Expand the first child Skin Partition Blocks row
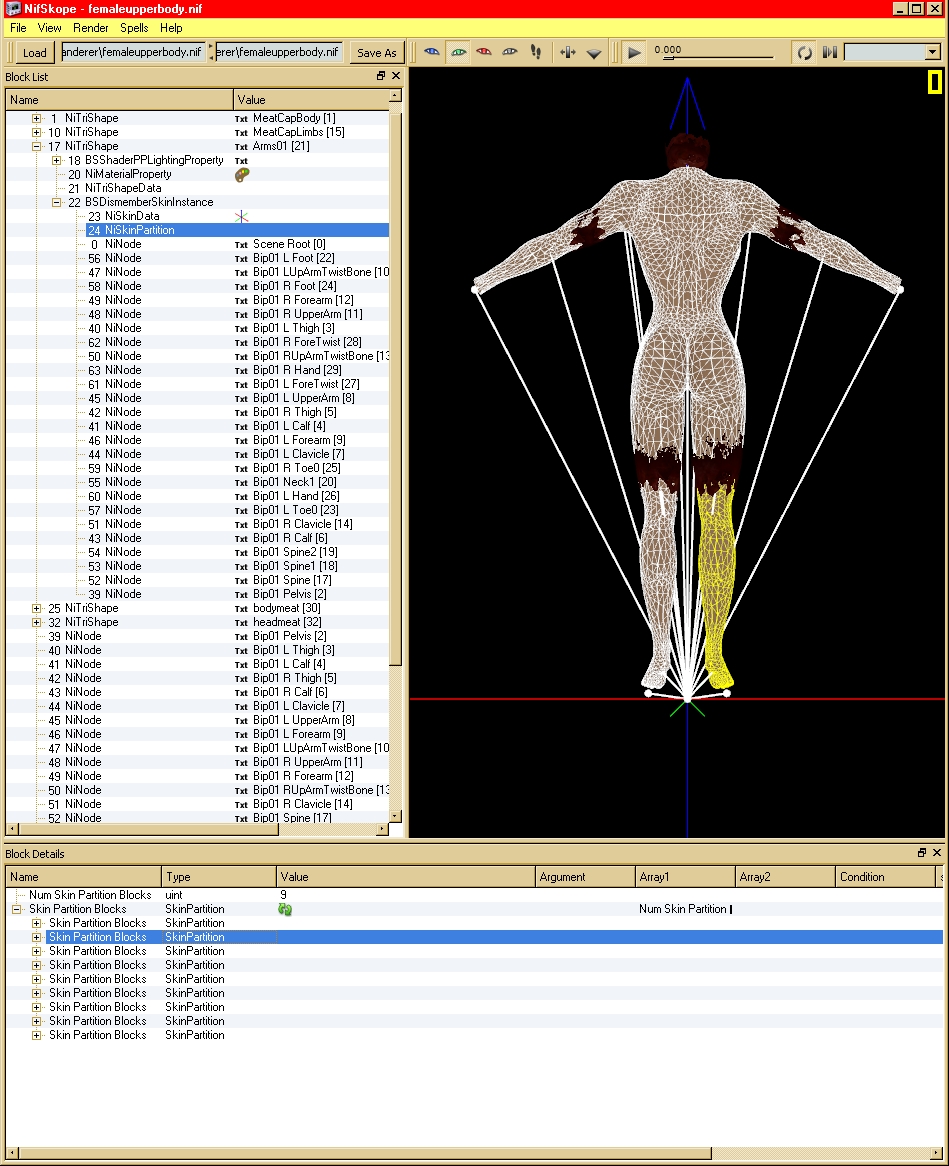 pos(36,924)
